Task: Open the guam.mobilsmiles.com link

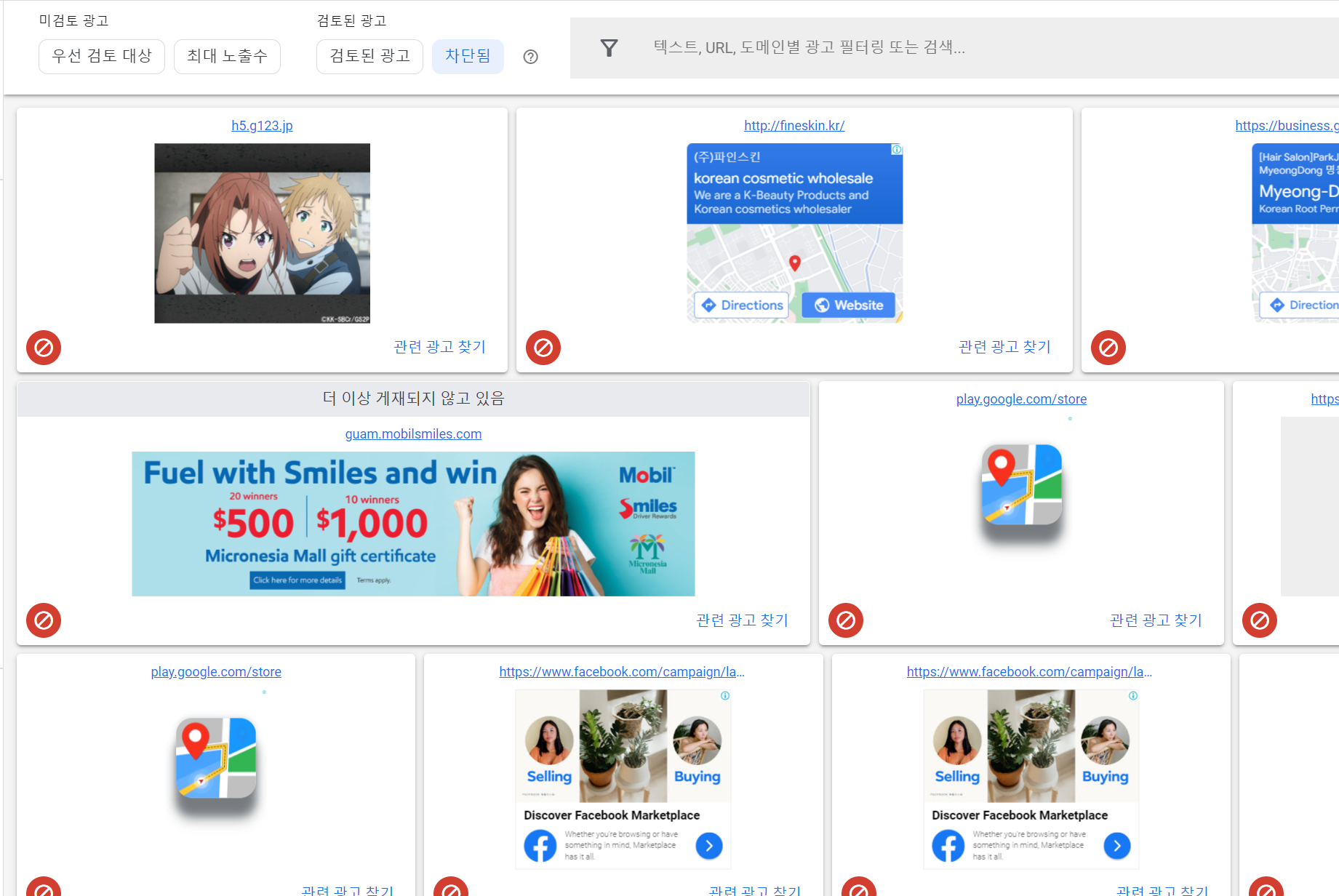Action: click(x=413, y=434)
